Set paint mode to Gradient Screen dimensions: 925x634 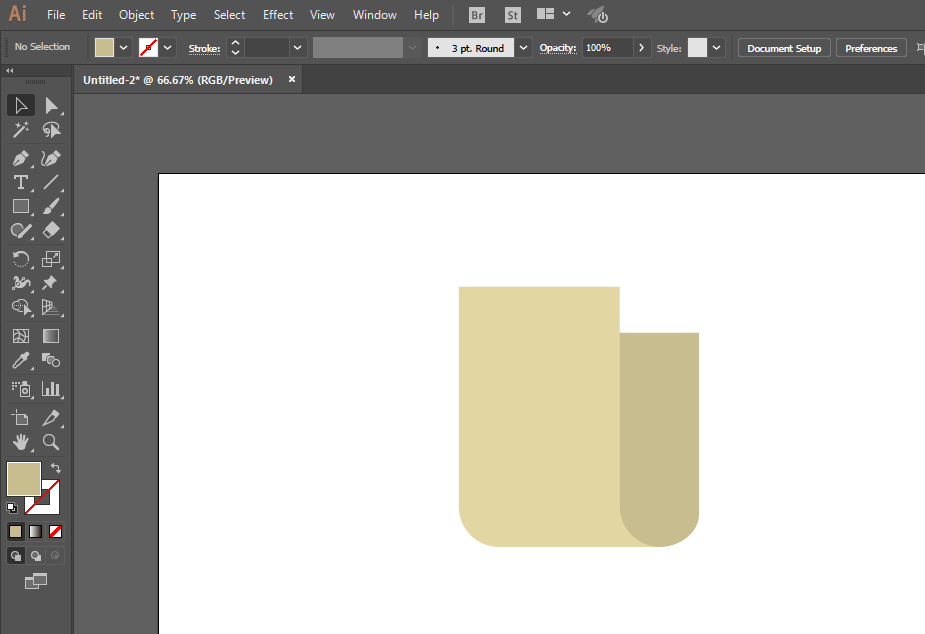[x=35, y=531]
